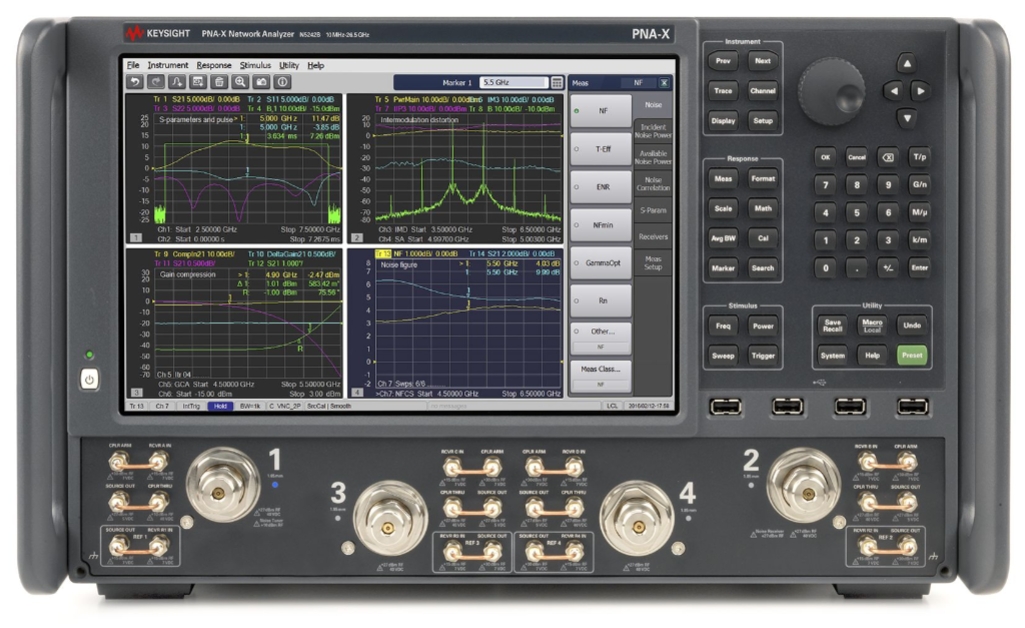This screenshot has width=1025, height=628.
Task: Click the keypad icon beside Marker 1 field
Action: [556, 80]
